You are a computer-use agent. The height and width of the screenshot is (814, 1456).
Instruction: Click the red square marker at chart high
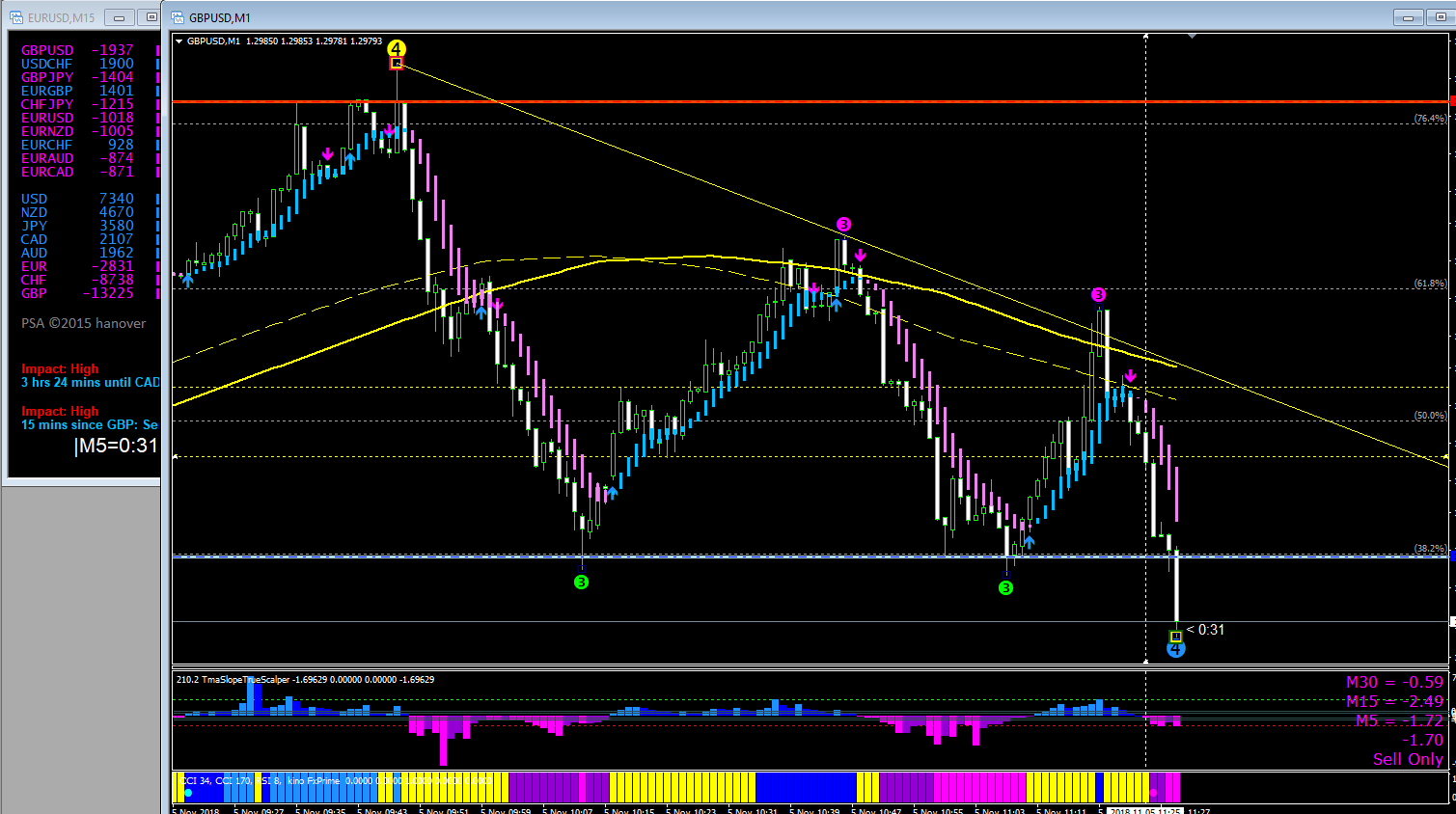(397, 64)
